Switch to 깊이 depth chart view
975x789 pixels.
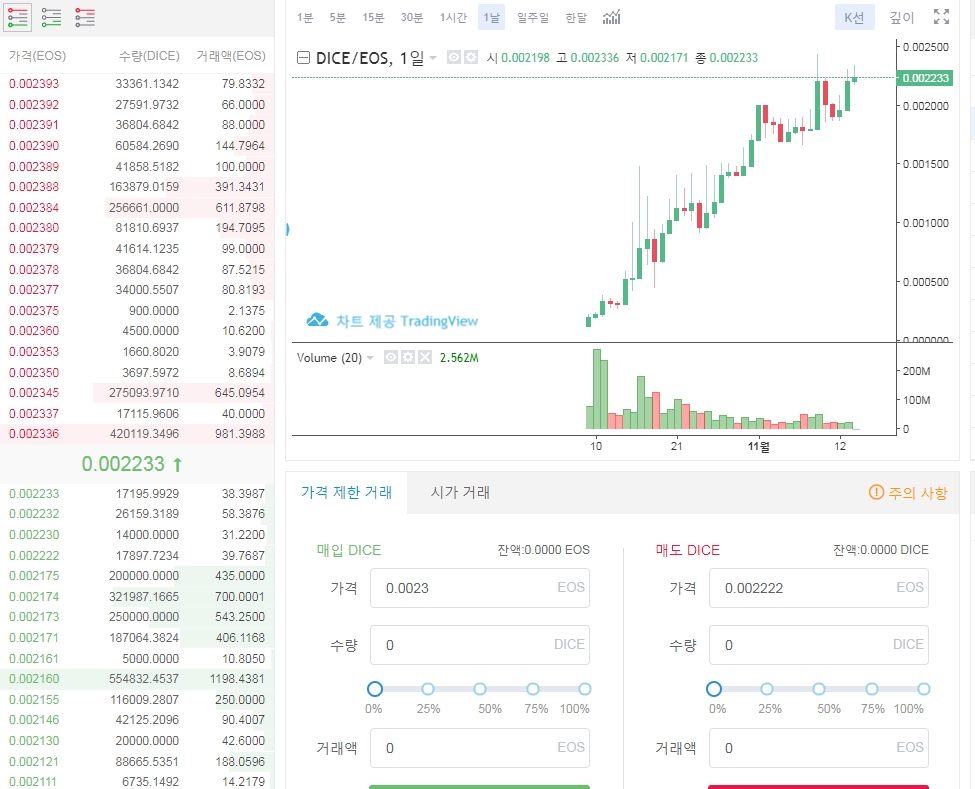tap(902, 17)
